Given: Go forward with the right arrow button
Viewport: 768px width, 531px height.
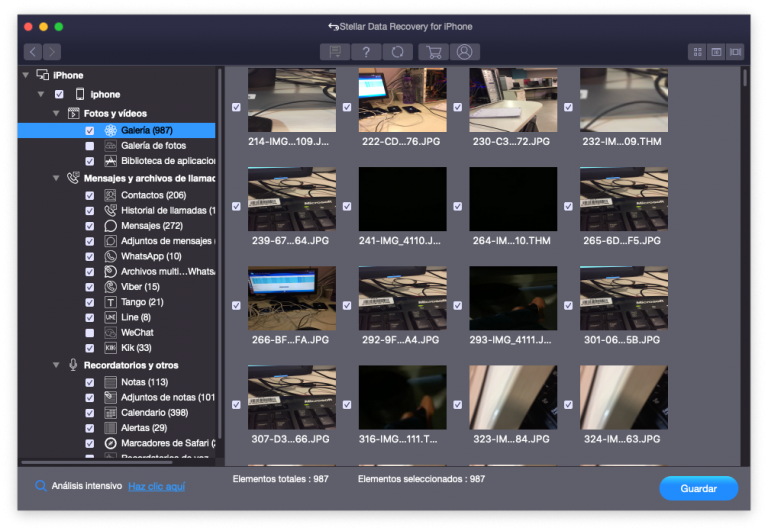Looking at the screenshot, I should 52,51.
